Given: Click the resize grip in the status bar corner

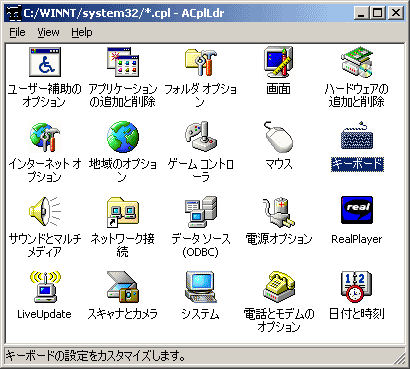Looking at the screenshot, I should pos(399,359).
